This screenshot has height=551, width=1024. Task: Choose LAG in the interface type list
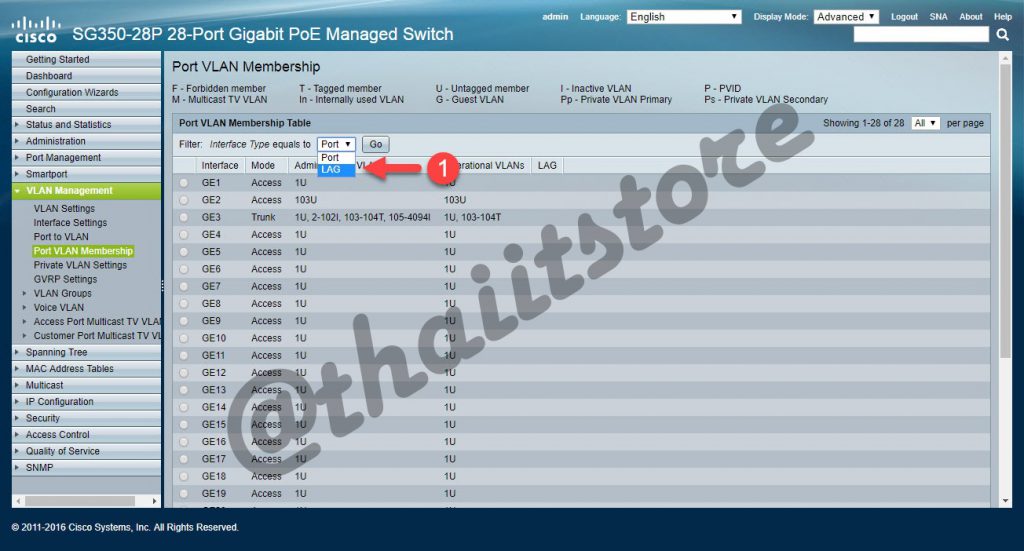[336, 170]
